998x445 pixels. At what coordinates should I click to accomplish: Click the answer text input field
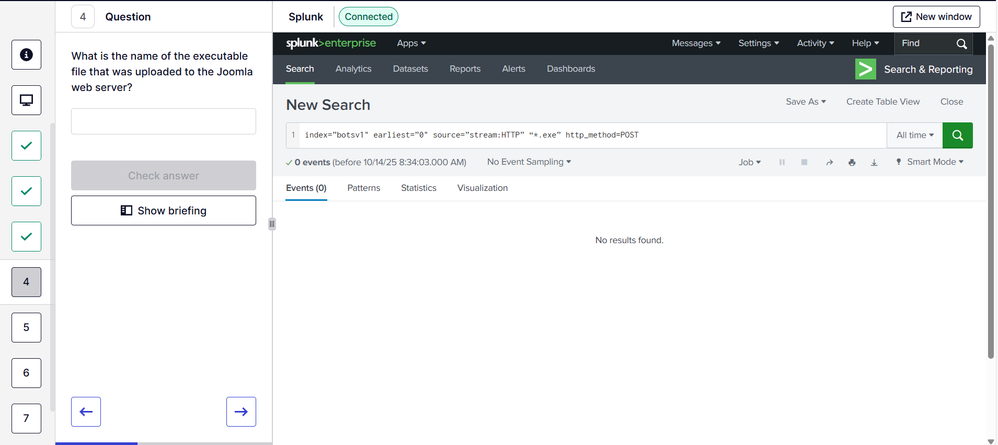point(163,121)
